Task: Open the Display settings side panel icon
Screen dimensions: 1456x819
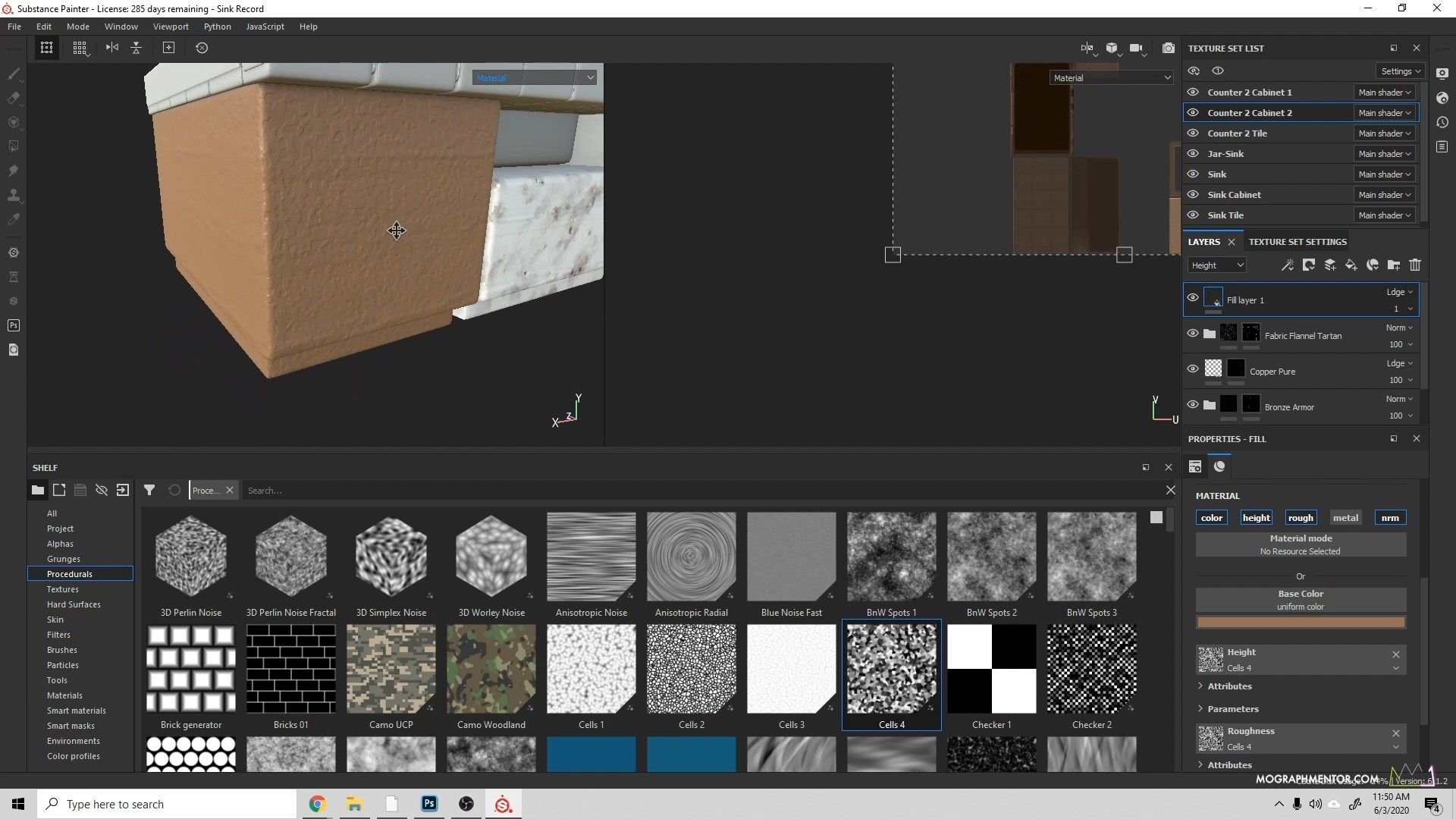Action: pyautogui.click(x=1442, y=74)
